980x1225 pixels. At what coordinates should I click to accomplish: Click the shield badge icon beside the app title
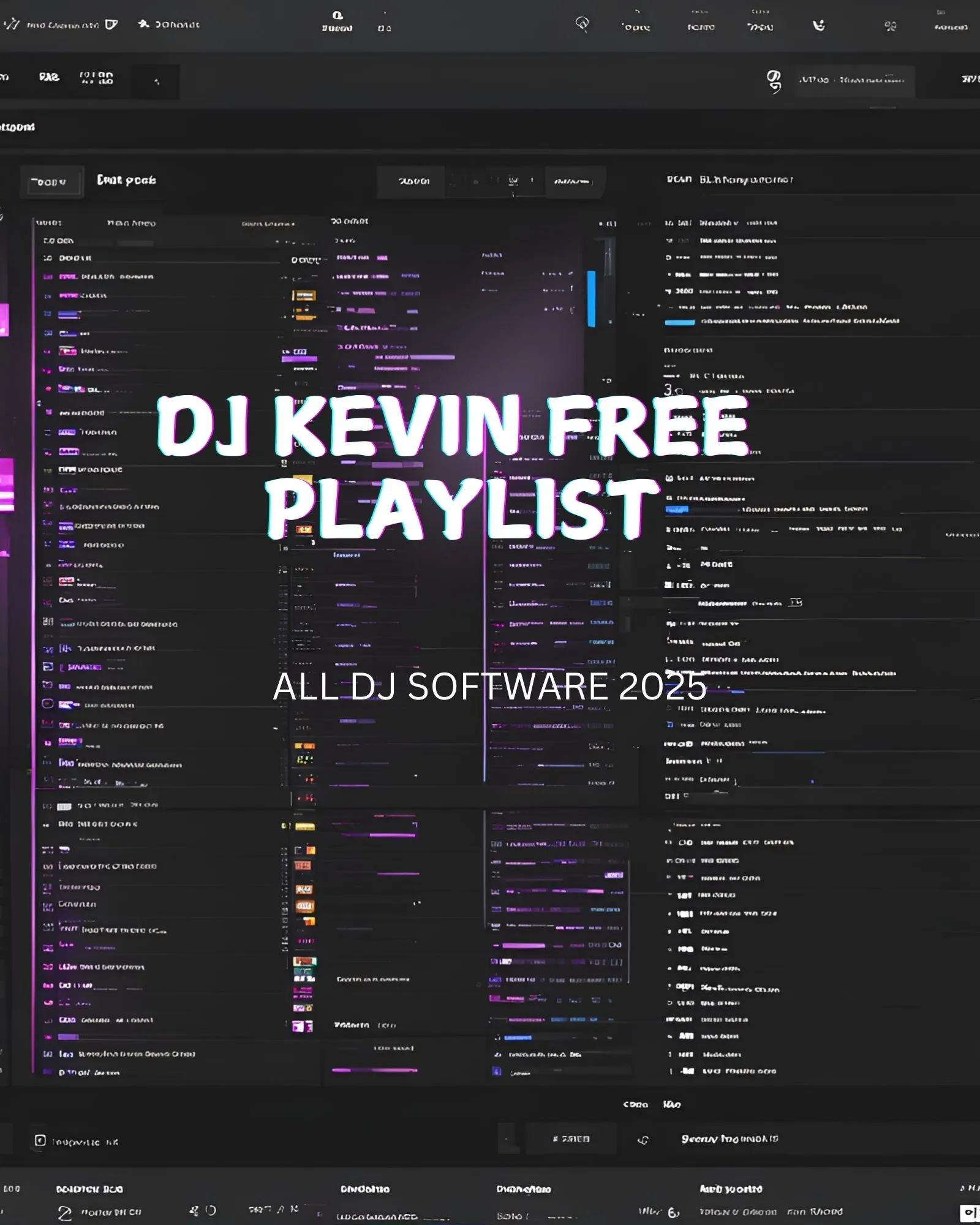coord(111,24)
